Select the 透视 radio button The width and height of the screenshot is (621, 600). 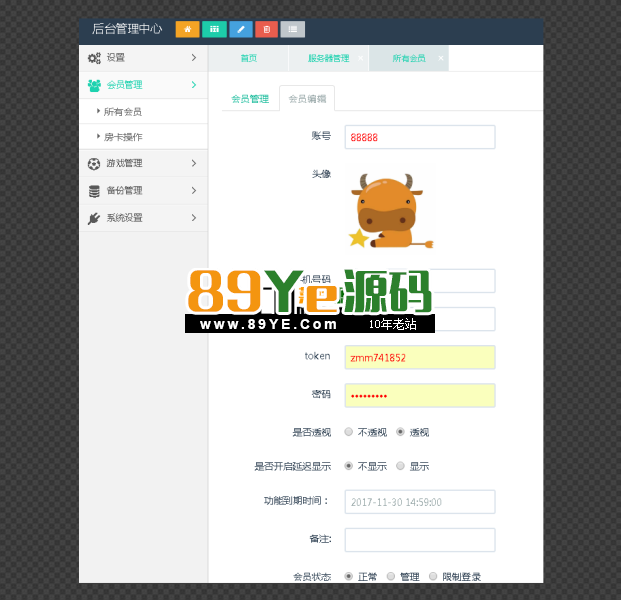pyautogui.click(x=400, y=432)
